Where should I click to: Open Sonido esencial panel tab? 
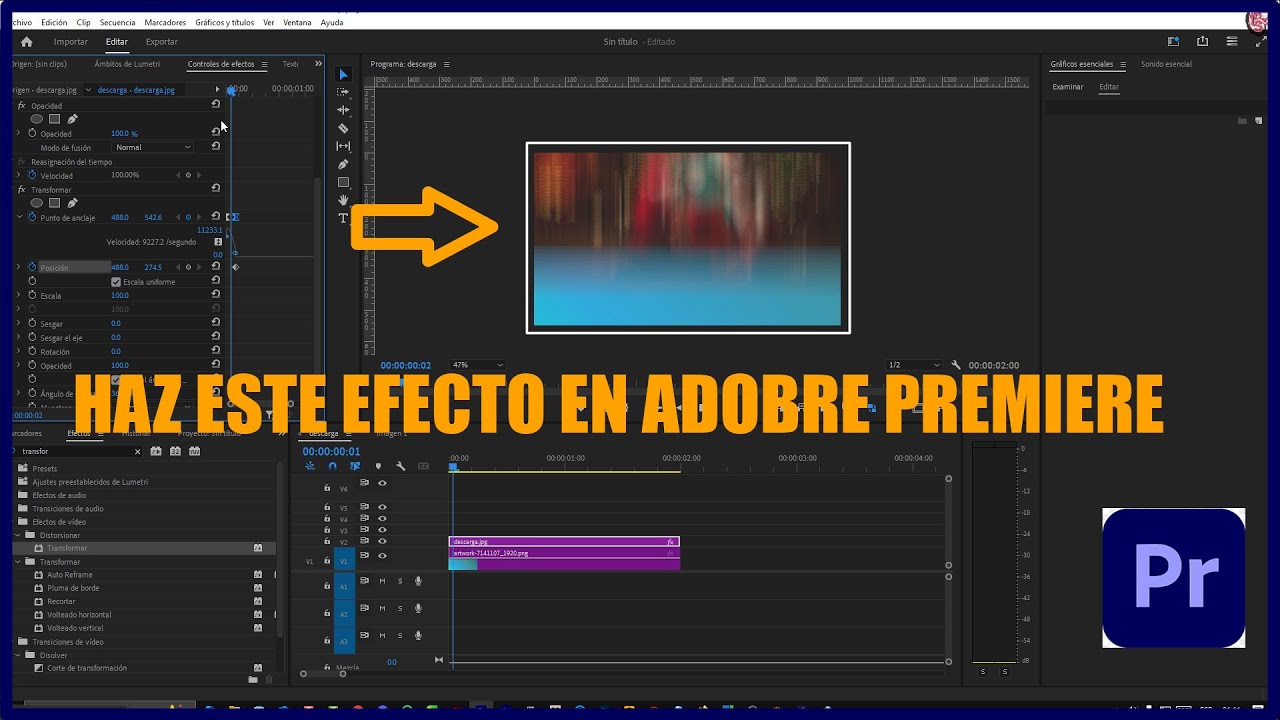tap(1166, 64)
